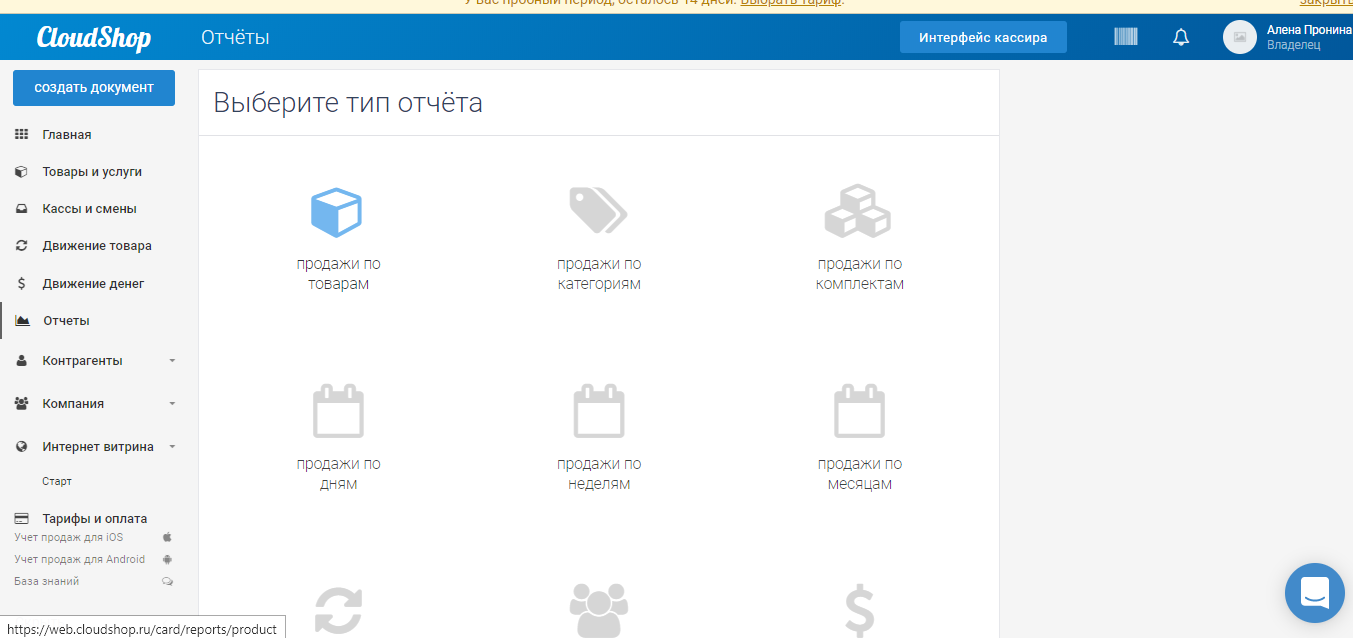The width and height of the screenshot is (1353, 638).
Task: Open the 'продажи по товарам' cube report icon
Action: (x=338, y=210)
